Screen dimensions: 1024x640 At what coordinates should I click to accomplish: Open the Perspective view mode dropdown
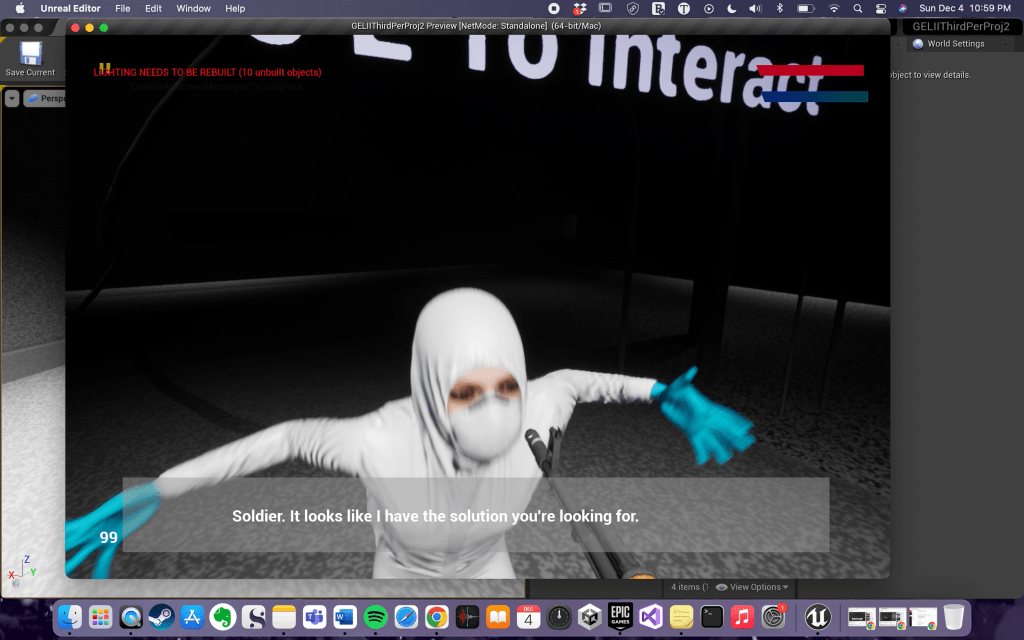pos(45,98)
